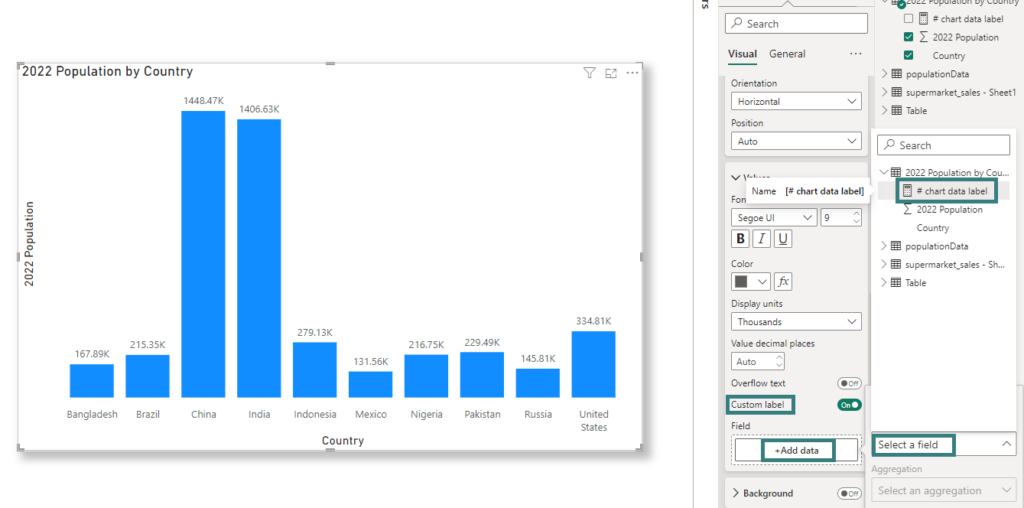Click the format pane Search field
This screenshot has height=508, width=1024.
tap(796, 24)
